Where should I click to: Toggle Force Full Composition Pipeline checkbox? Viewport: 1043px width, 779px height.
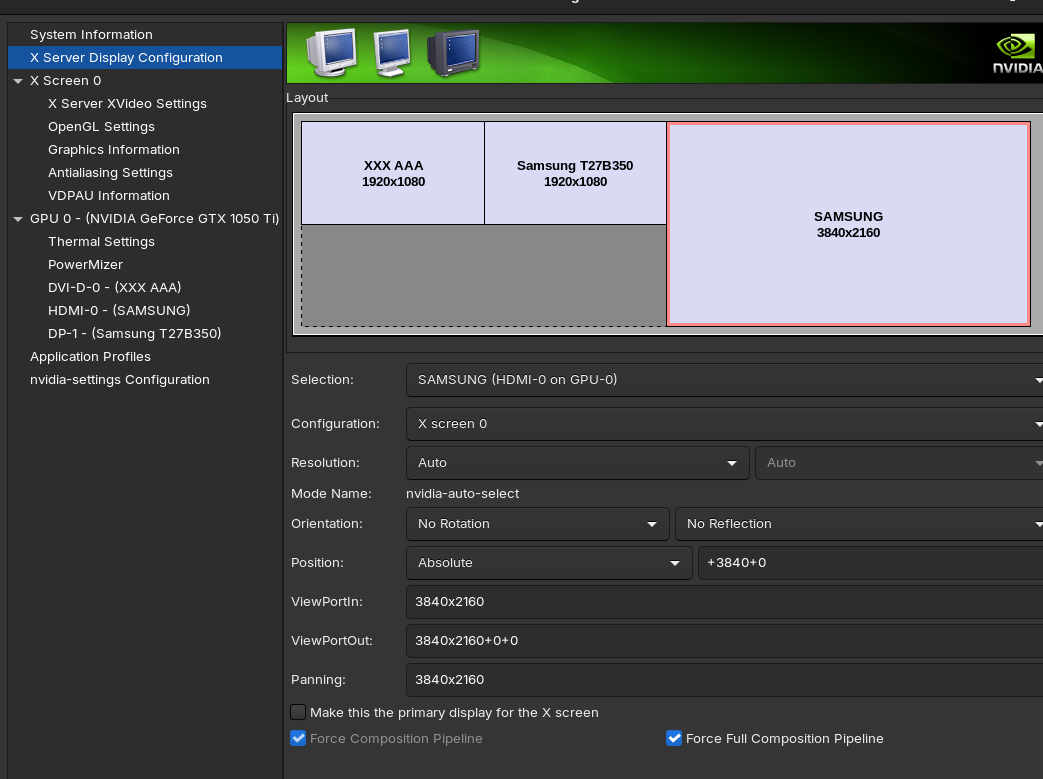coord(674,738)
